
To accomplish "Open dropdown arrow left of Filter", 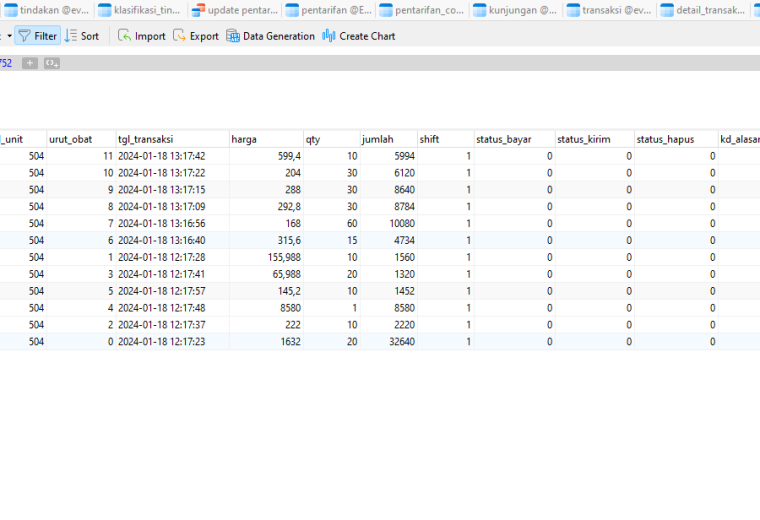I will pyautogui.click(x=9, y=36).
